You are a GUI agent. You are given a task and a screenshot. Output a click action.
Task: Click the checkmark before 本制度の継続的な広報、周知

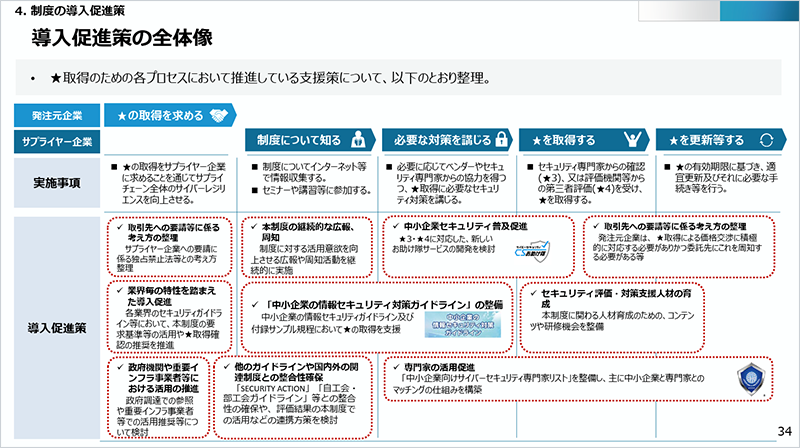coord(254,227)
